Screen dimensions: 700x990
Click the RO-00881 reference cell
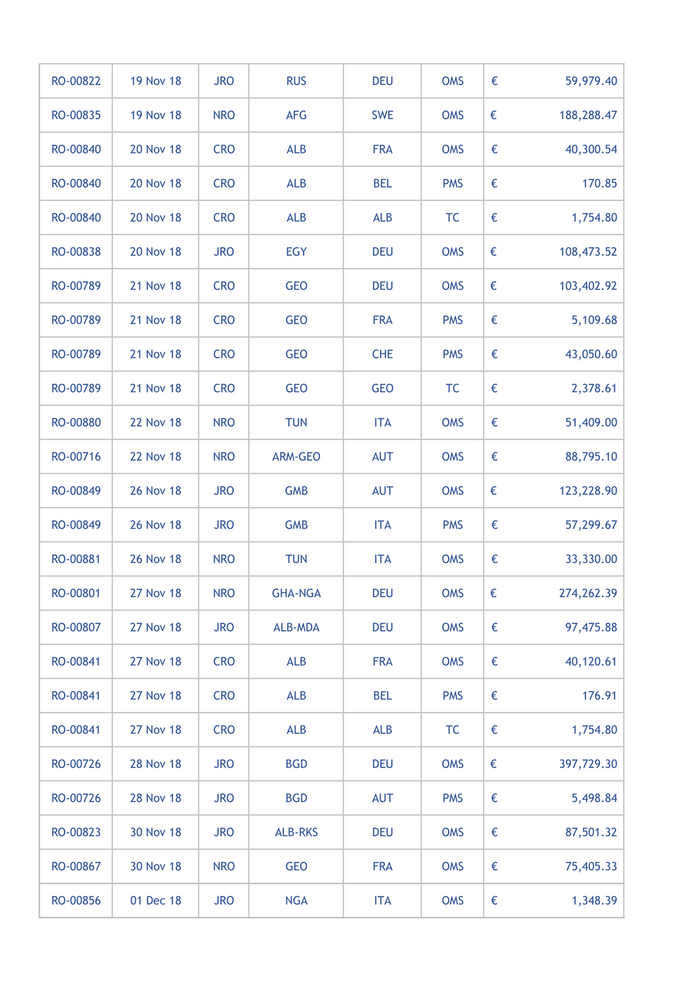[76, 559]
